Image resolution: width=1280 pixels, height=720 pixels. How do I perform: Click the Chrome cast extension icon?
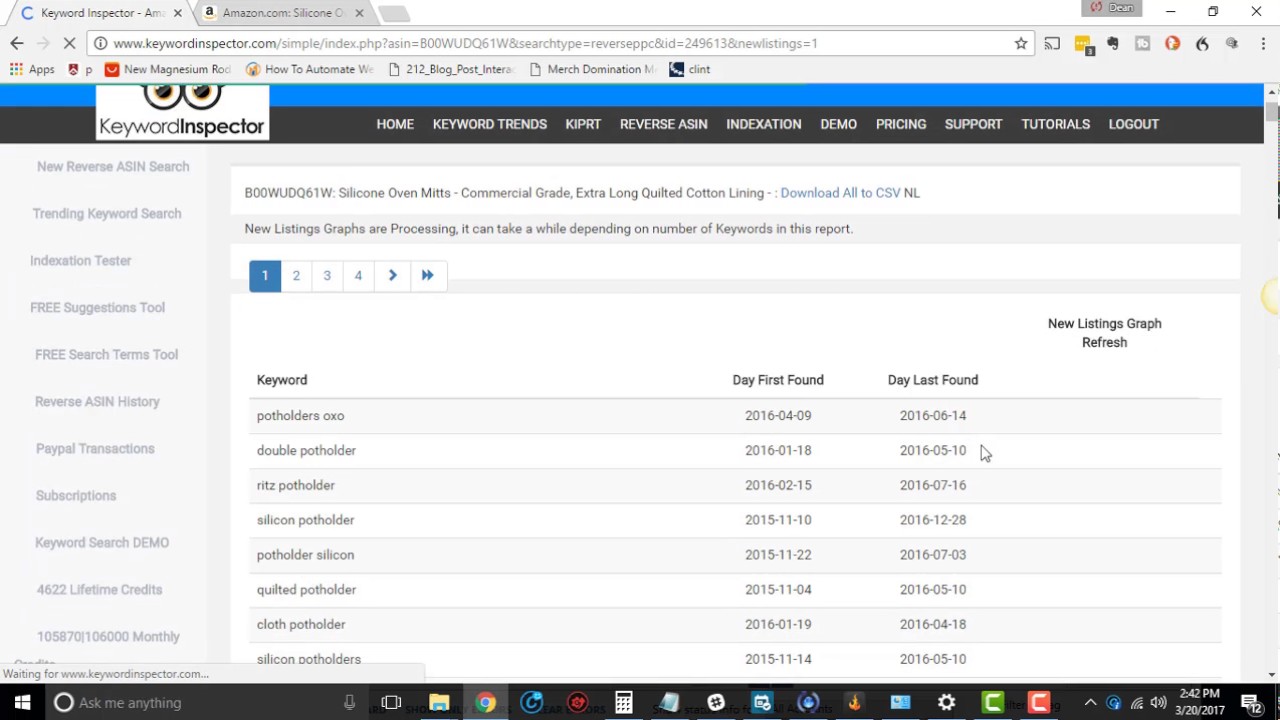[x=1052, y=43]
